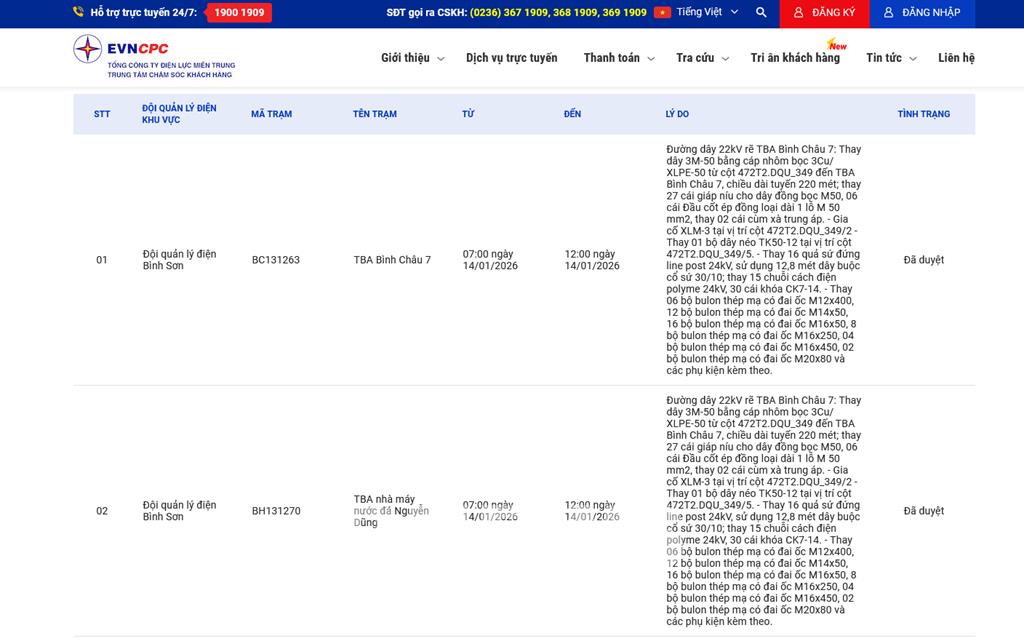This screenshot has height=641, width=1024.
Task: Open Dịch vụ trực tuyến menu
Action: pos(511,58)
